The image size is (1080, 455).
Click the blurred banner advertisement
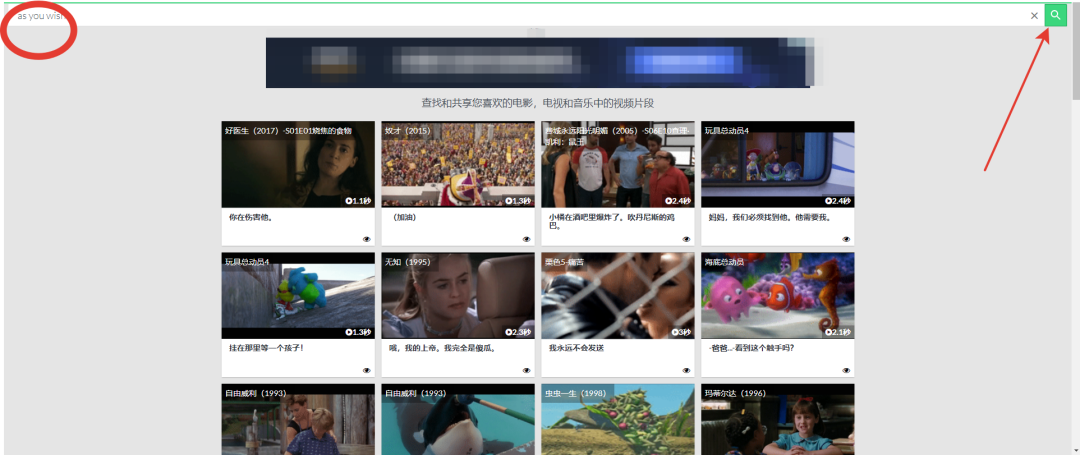pyautogui.click(x=540, y=63)
